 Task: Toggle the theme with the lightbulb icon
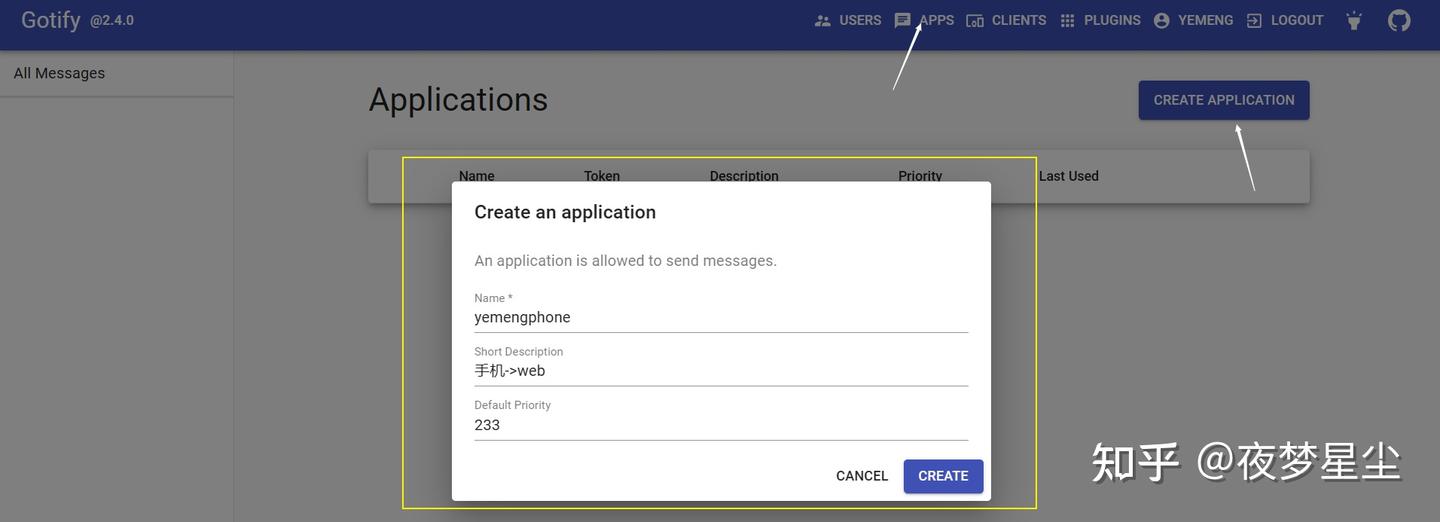(1354, 20)
